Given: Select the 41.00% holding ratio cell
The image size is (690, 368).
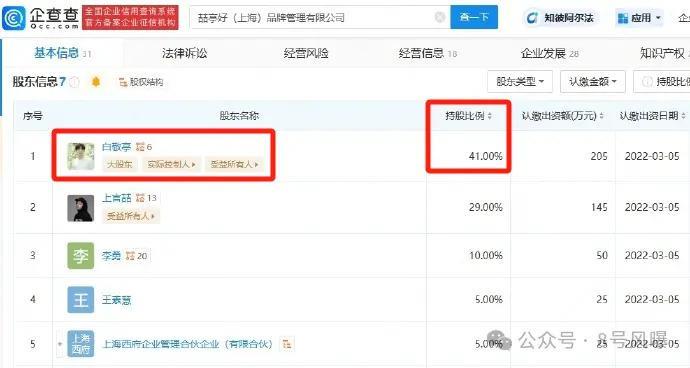Looking at the screenshot, I should (x=486, y=156).
